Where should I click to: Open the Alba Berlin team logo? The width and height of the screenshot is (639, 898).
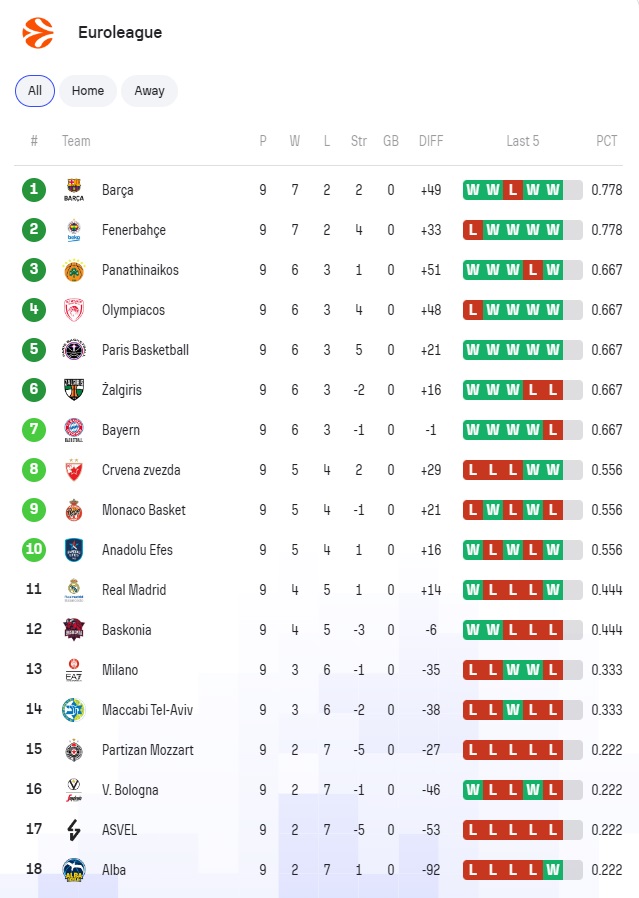click(x=74, y=869)
